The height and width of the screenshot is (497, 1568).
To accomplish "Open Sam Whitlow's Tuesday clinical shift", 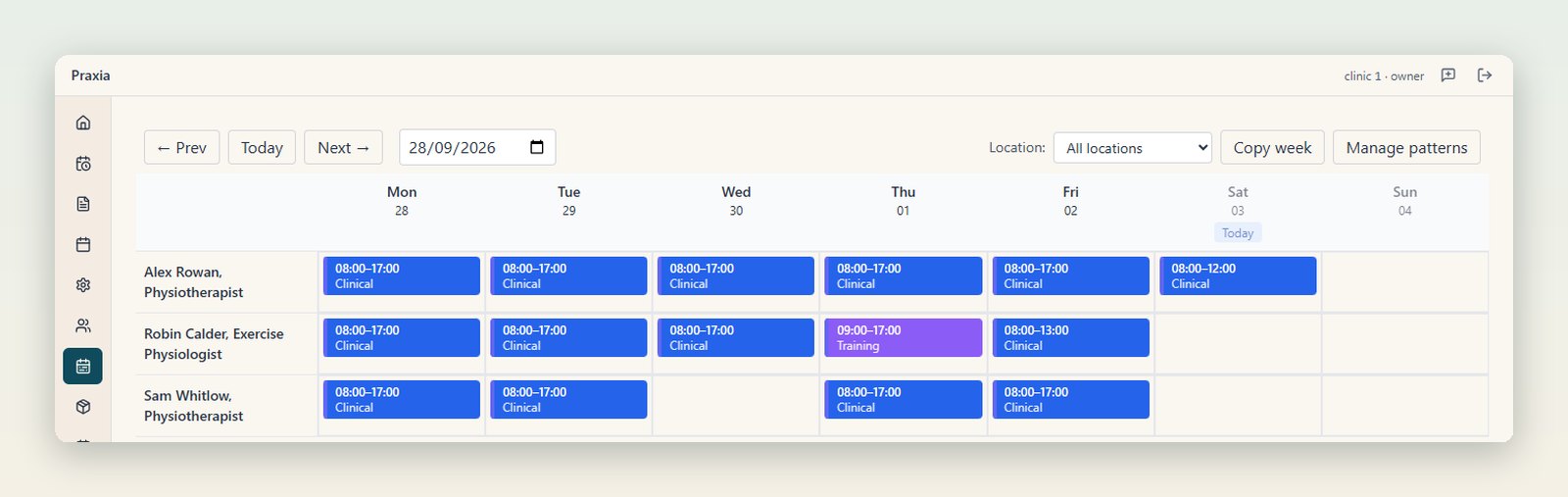I will pos(569,399).
